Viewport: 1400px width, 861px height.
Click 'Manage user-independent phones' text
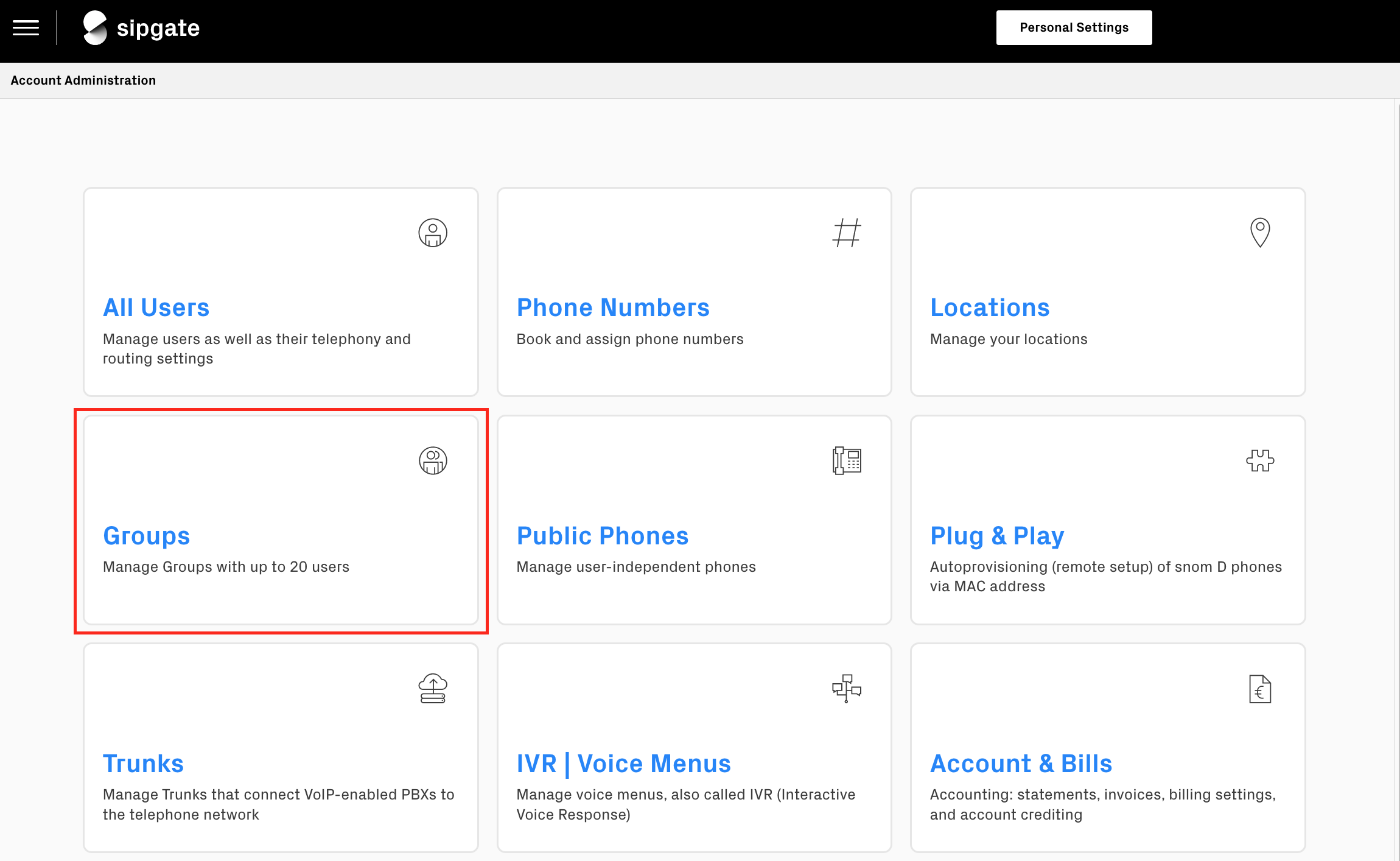pos(636,567)
